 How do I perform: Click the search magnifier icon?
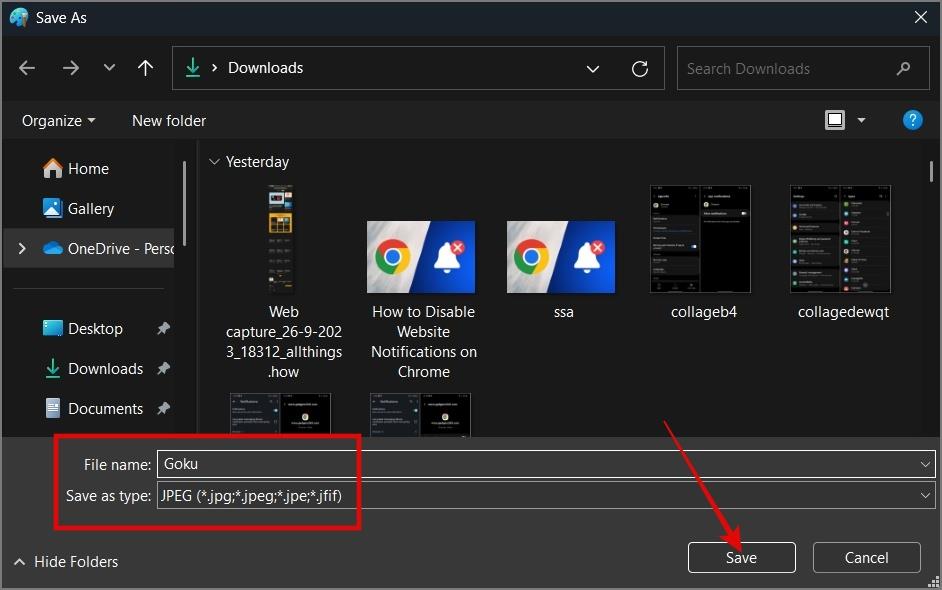point(903,68)
